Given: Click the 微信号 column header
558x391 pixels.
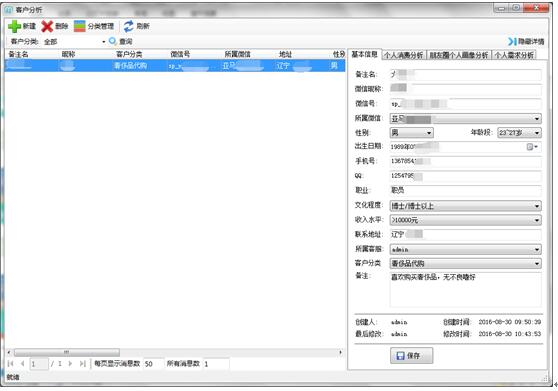Looking at the screenshot, I should [x=180, y=54].
